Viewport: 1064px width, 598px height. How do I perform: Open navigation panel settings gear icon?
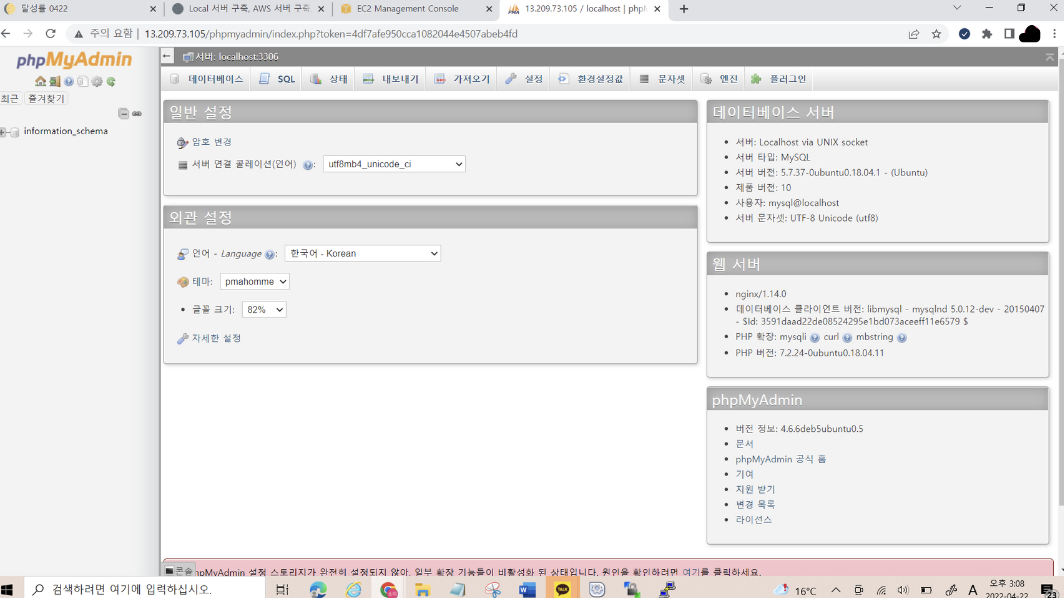pyautogui.click(x=97, y=81)
